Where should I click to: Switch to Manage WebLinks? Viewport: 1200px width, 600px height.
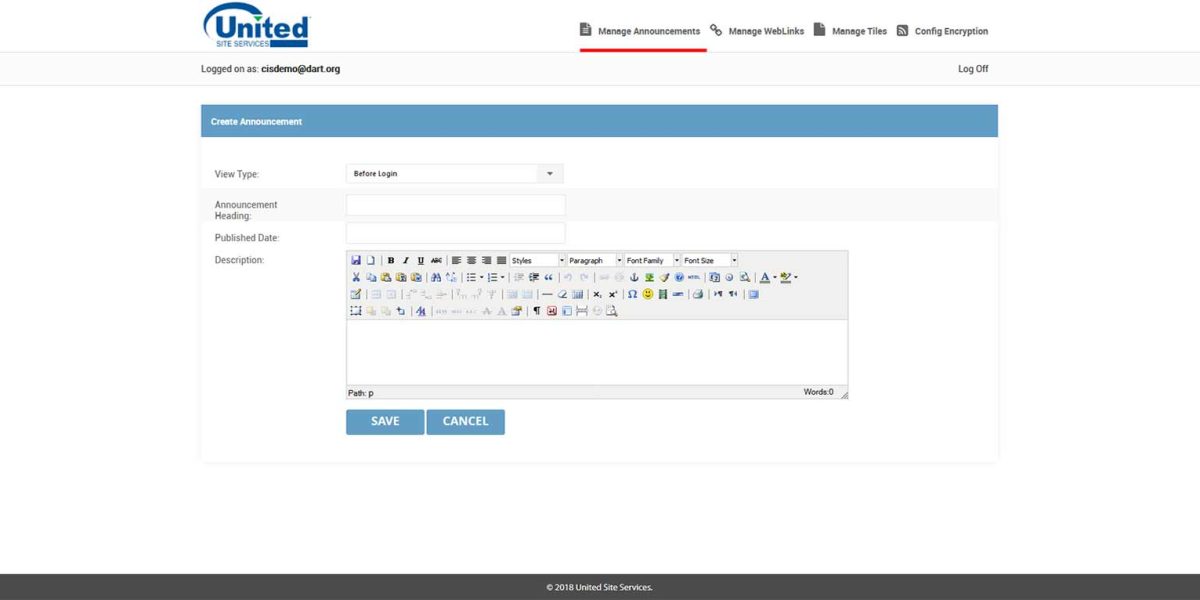pos(765,31)
